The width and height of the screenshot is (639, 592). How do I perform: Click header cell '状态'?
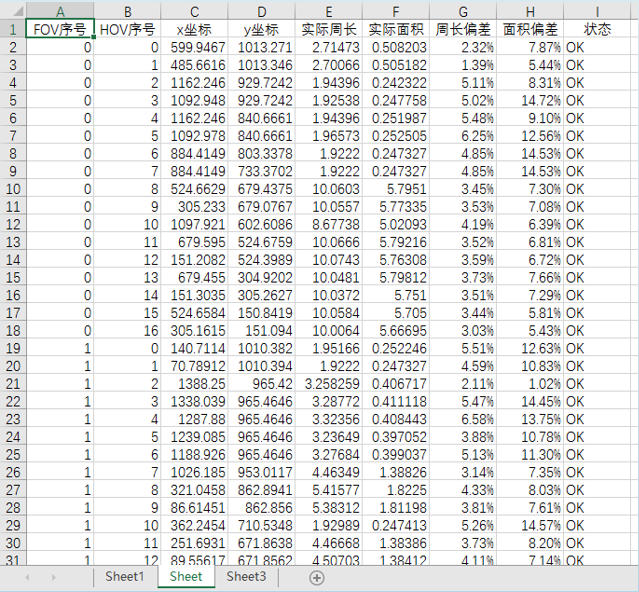pyautogui.click(x=597, y=29)
